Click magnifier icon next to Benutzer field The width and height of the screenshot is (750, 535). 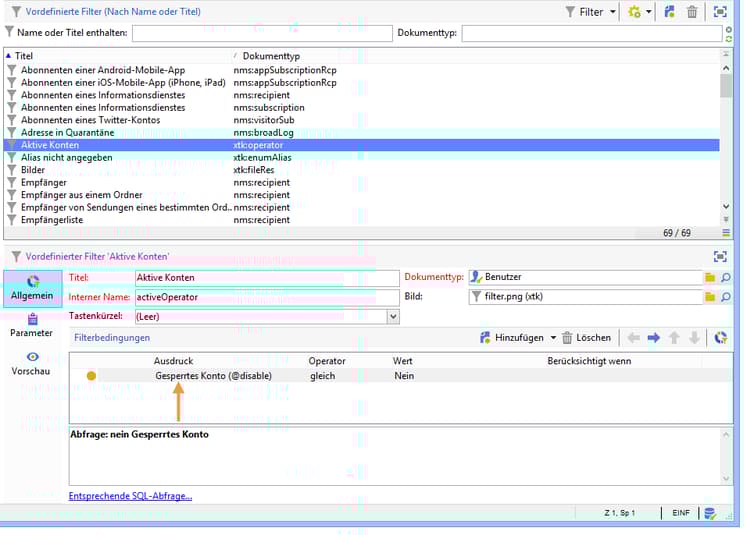[726, 277]
